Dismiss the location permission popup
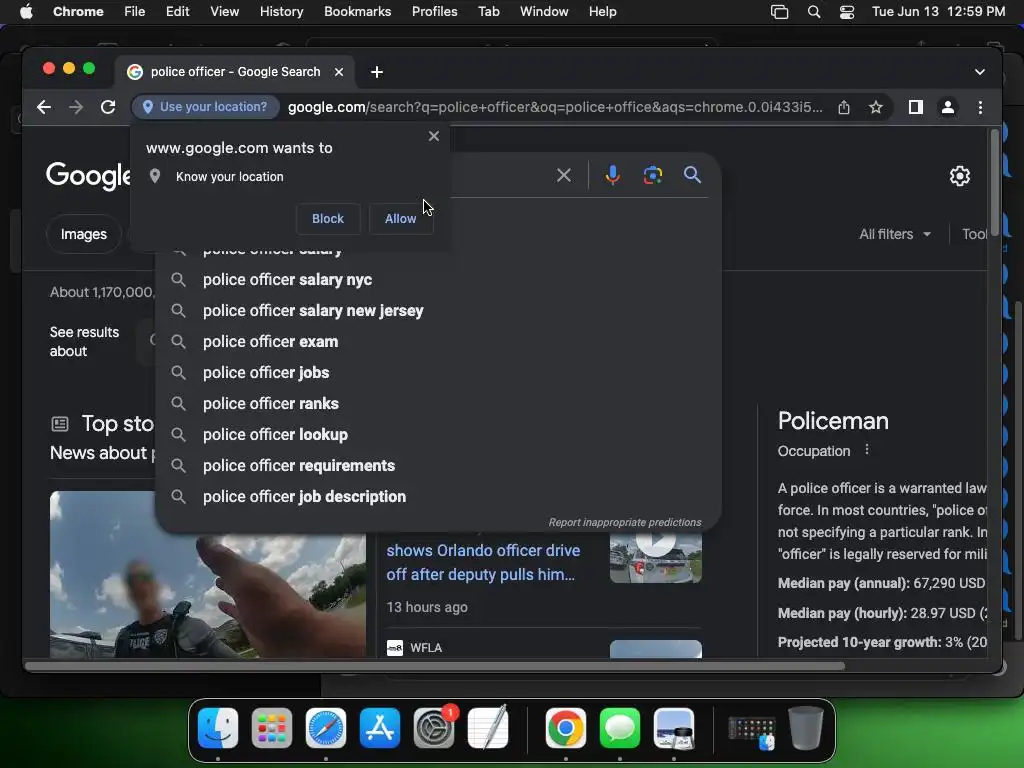 pos(434,136)
